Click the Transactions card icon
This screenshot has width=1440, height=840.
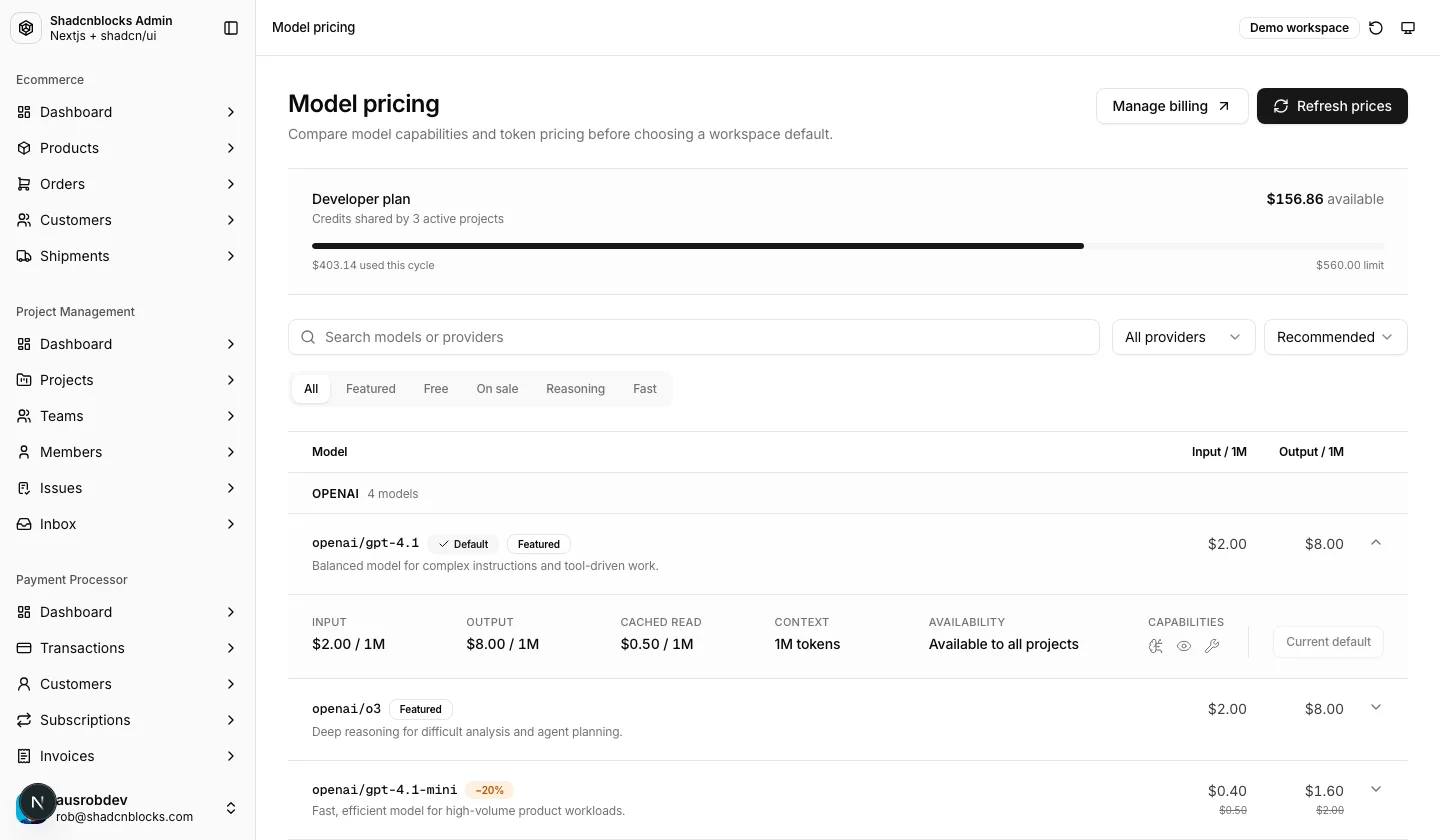click(x=24, y=648)
